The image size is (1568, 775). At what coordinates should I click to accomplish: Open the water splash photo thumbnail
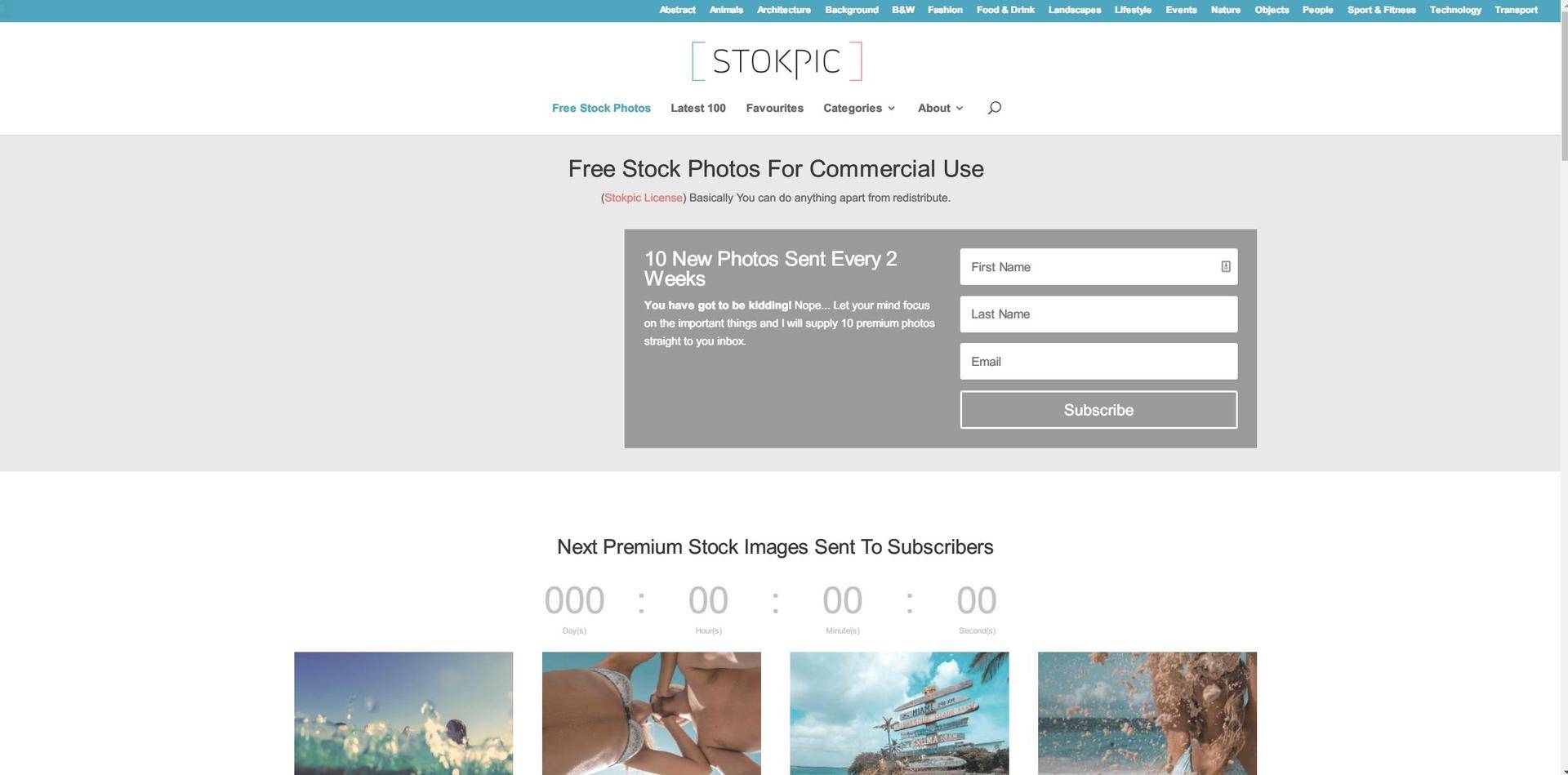tap(403, 713)
